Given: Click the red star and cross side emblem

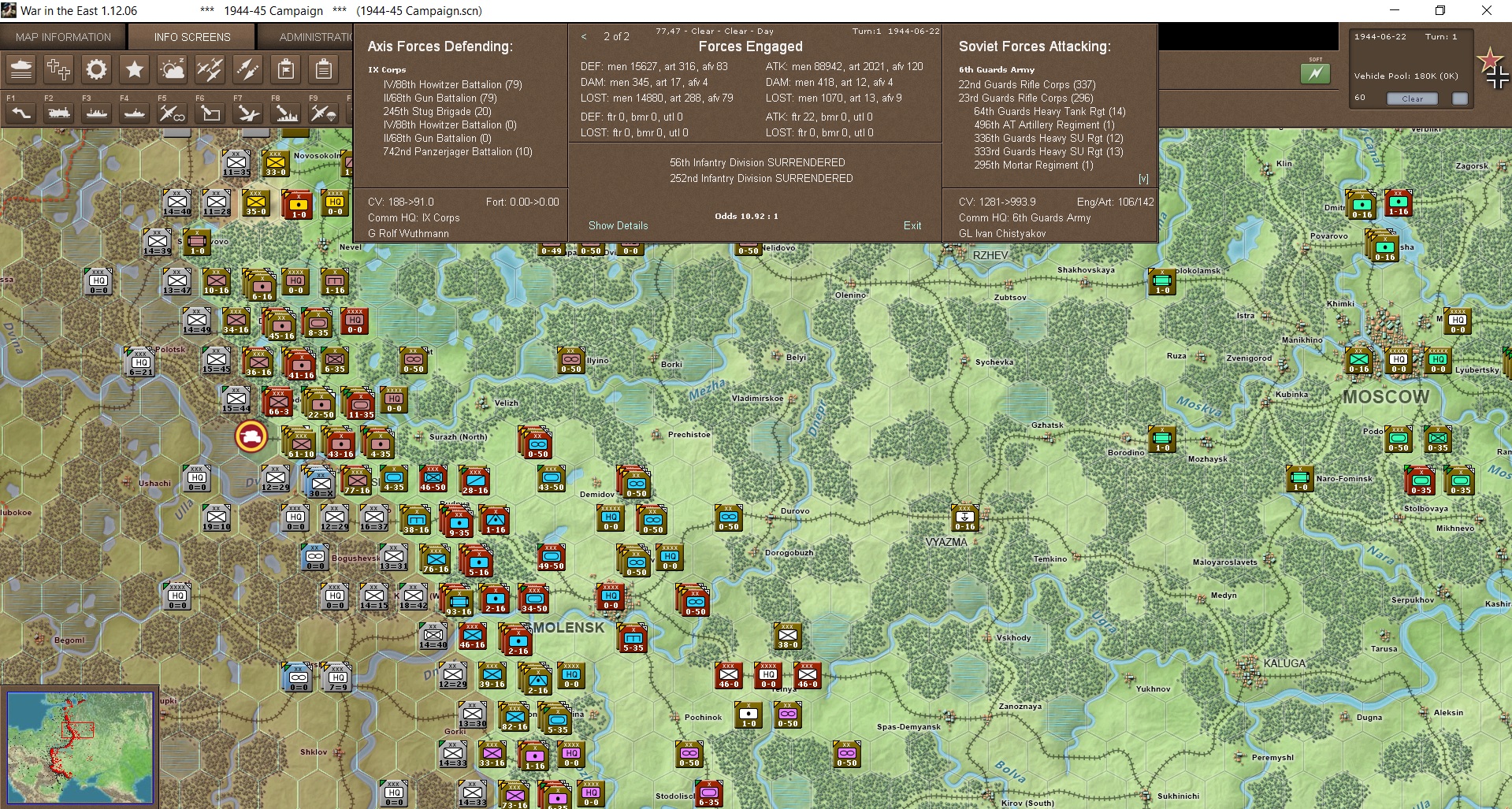Looking at the screenshot, I should coord(1492,69).
